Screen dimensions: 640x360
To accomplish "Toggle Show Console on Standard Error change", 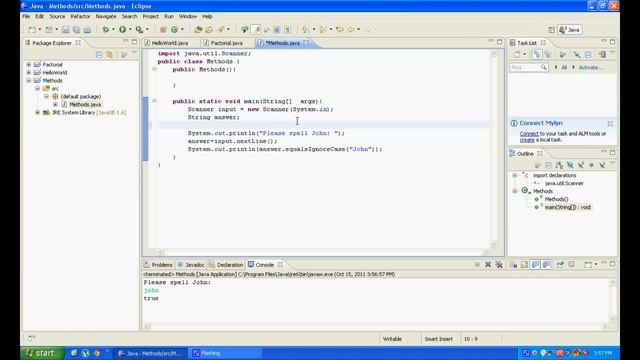I will point(546,264).
